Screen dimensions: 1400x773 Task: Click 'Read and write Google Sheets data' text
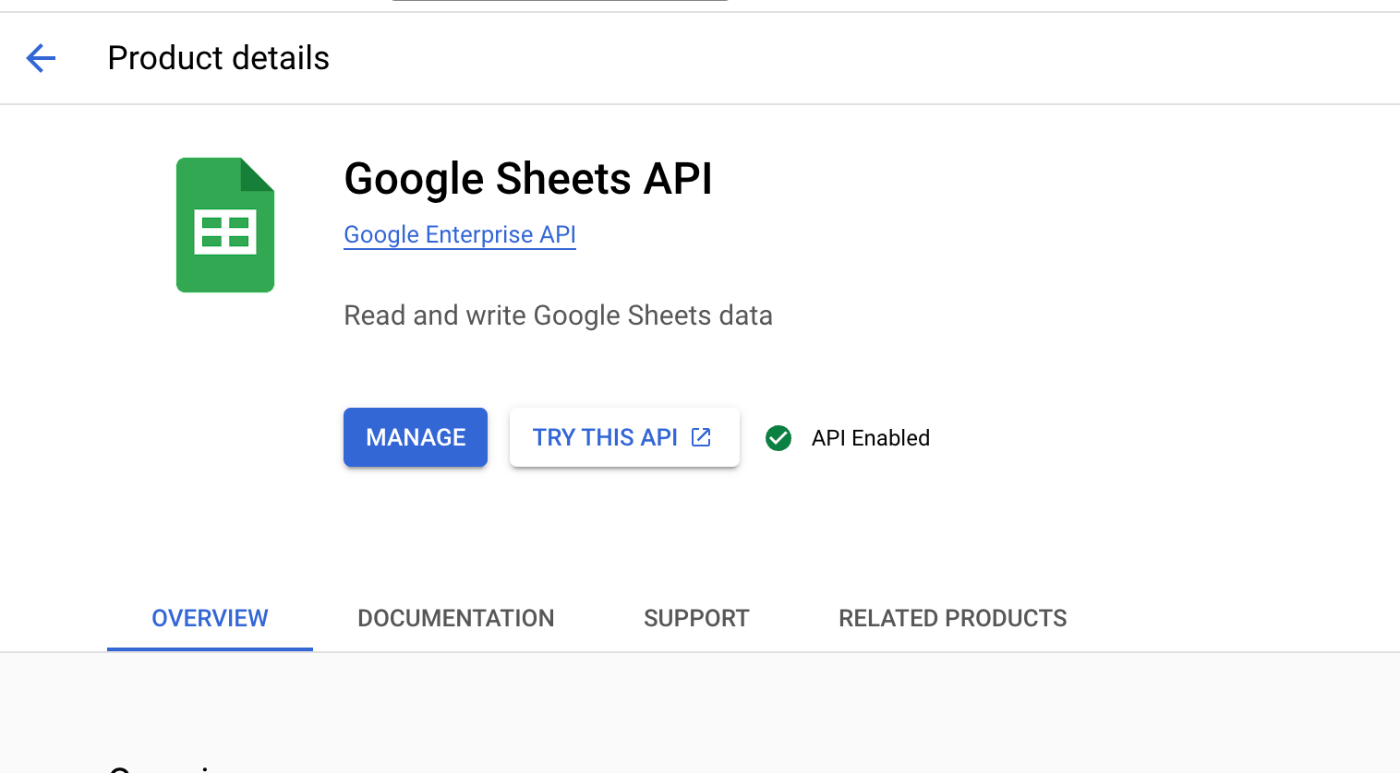click(x=558, y=316)
